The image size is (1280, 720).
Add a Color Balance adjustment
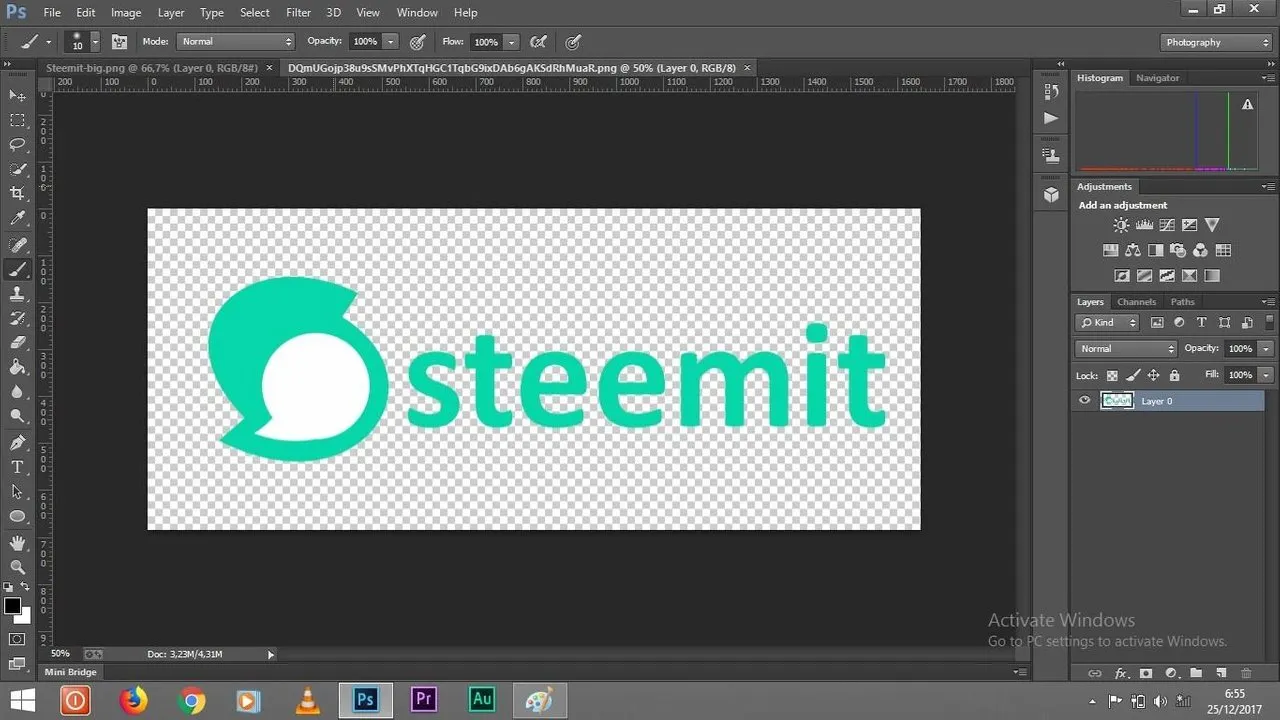click(x=1133, y=250)
